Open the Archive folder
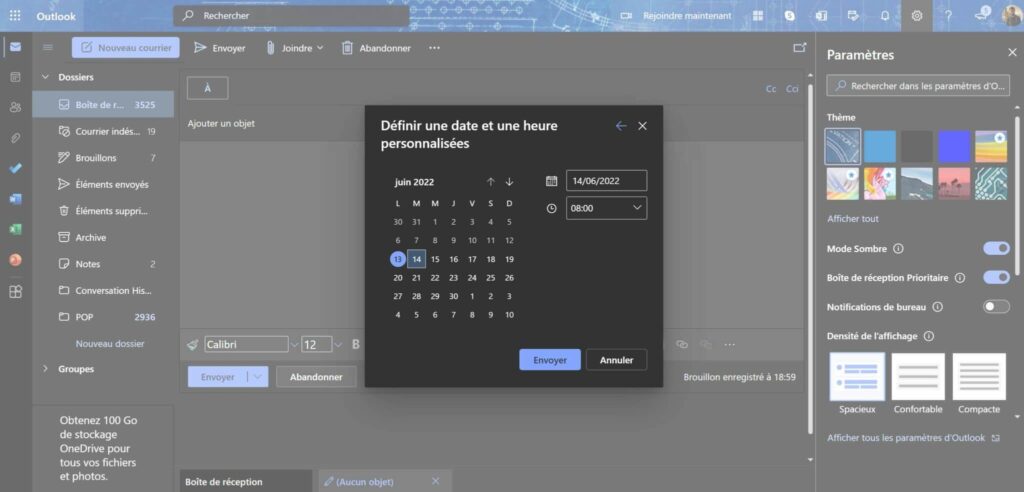 [103, 237]
